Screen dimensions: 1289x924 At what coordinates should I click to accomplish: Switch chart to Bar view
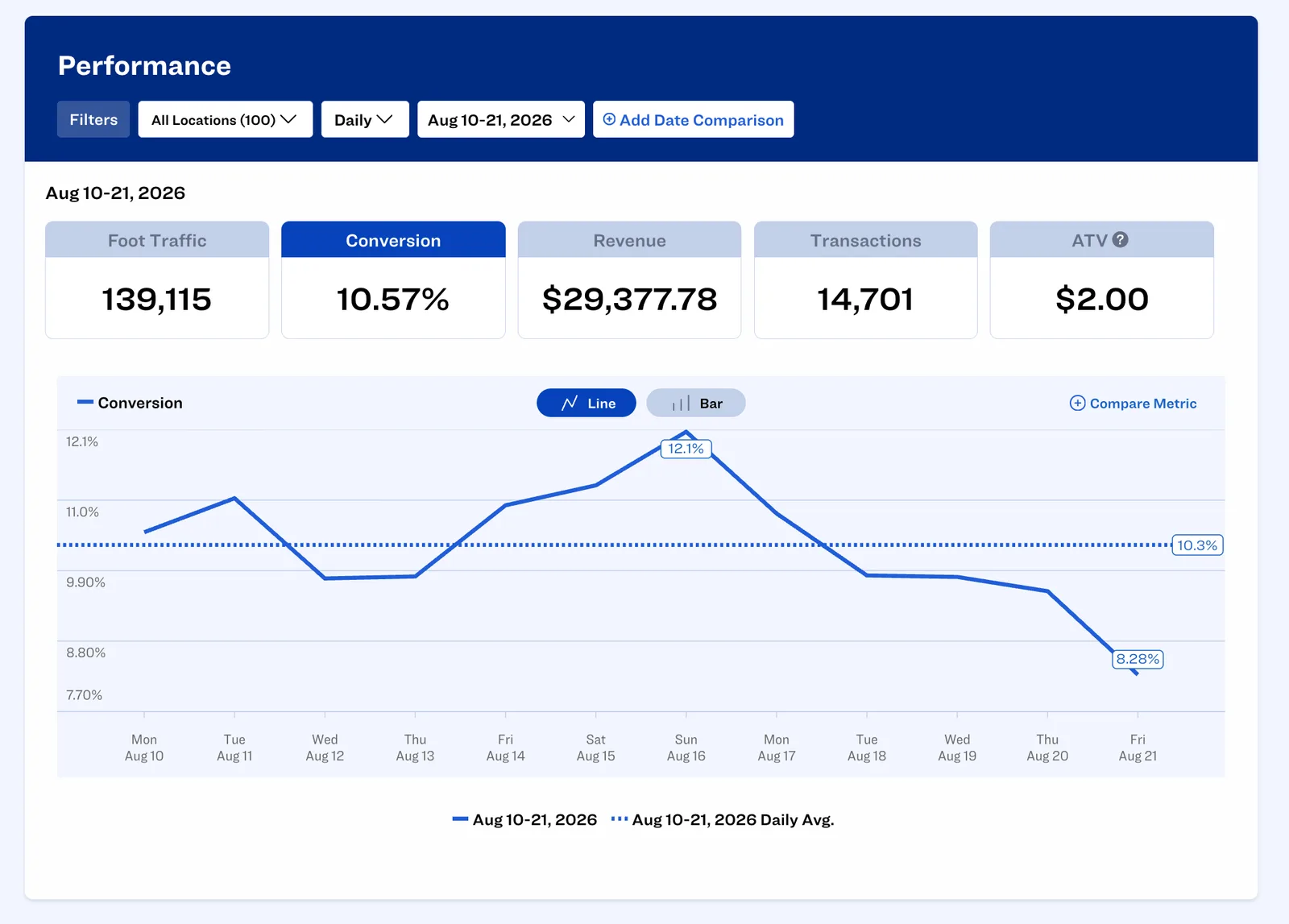pyautogui.click(x=696, y=403)
